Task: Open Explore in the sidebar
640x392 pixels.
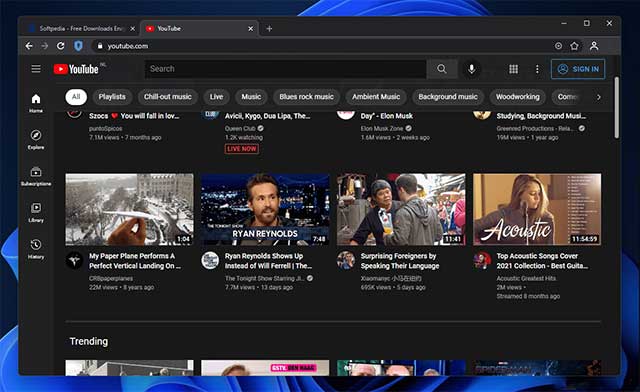Action: click(36, 139)
